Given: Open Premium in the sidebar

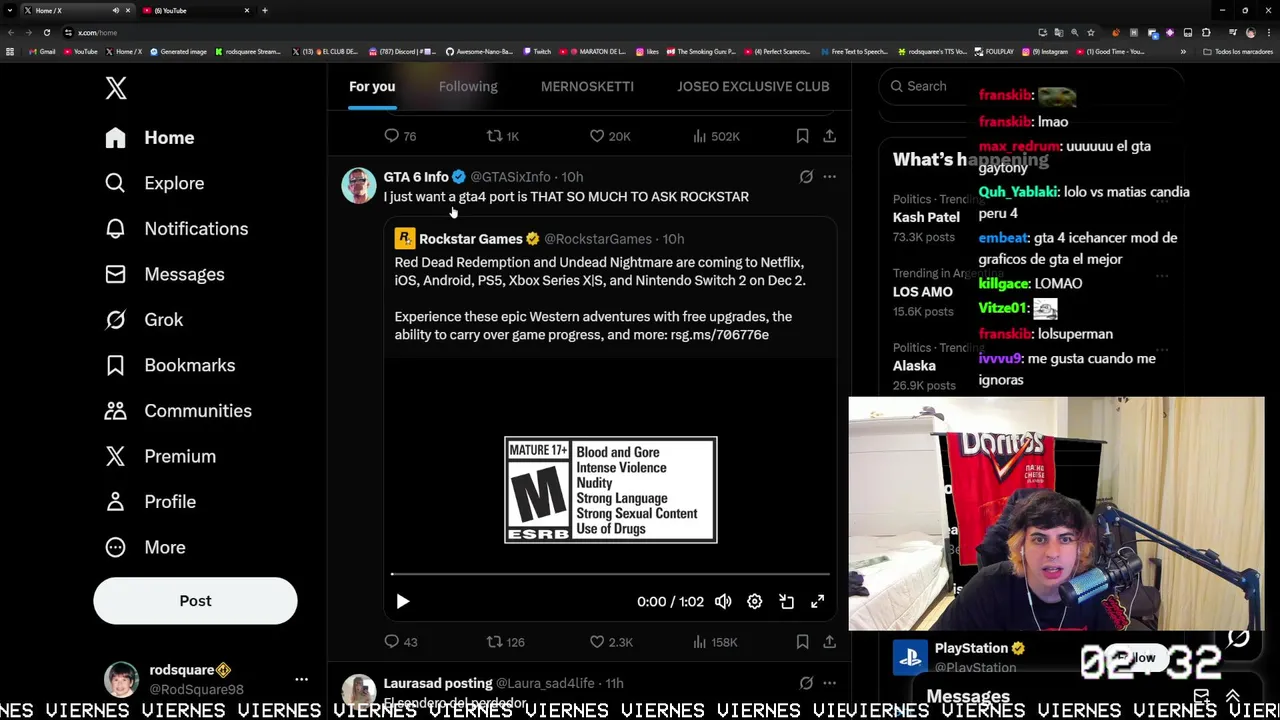Looking at the screenshot, I should coord(160,456).
